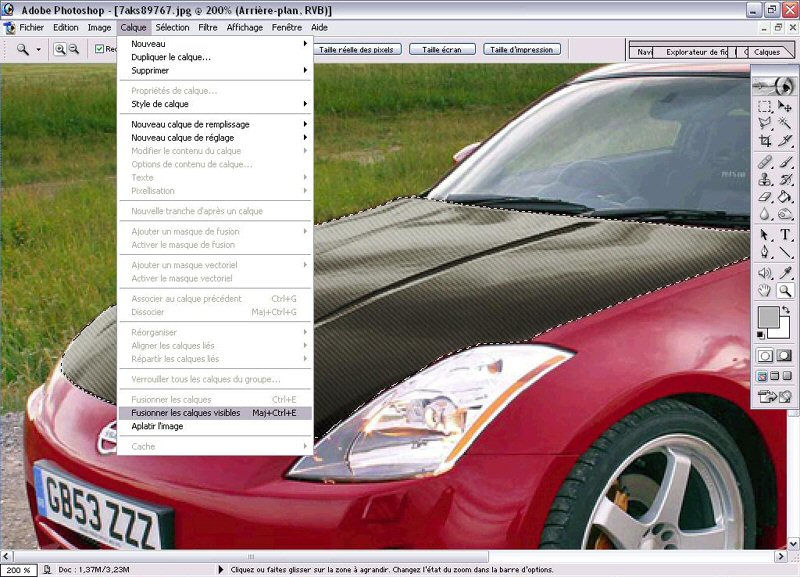800x577 pixels.
Task: Open the Affichage menu
Action: tap(244, 28)
